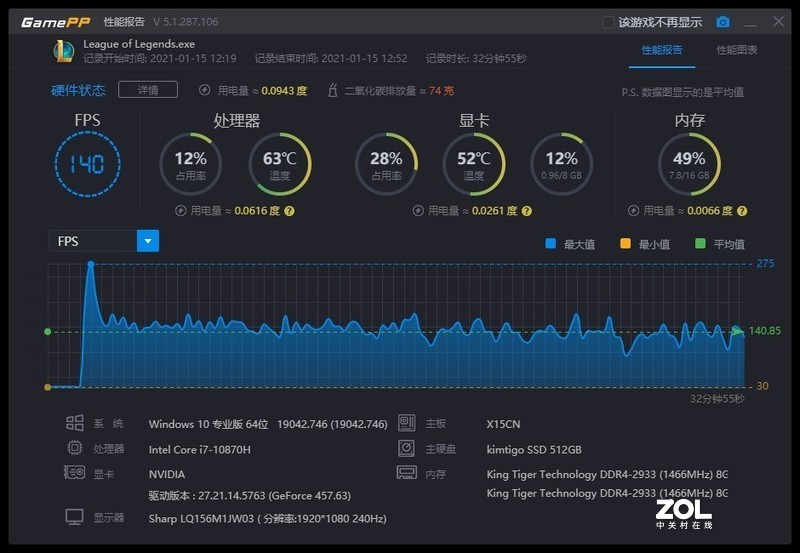Click the 硬件状态 heading
Viewport: 800px width, 553px height.
click(78, 90)
